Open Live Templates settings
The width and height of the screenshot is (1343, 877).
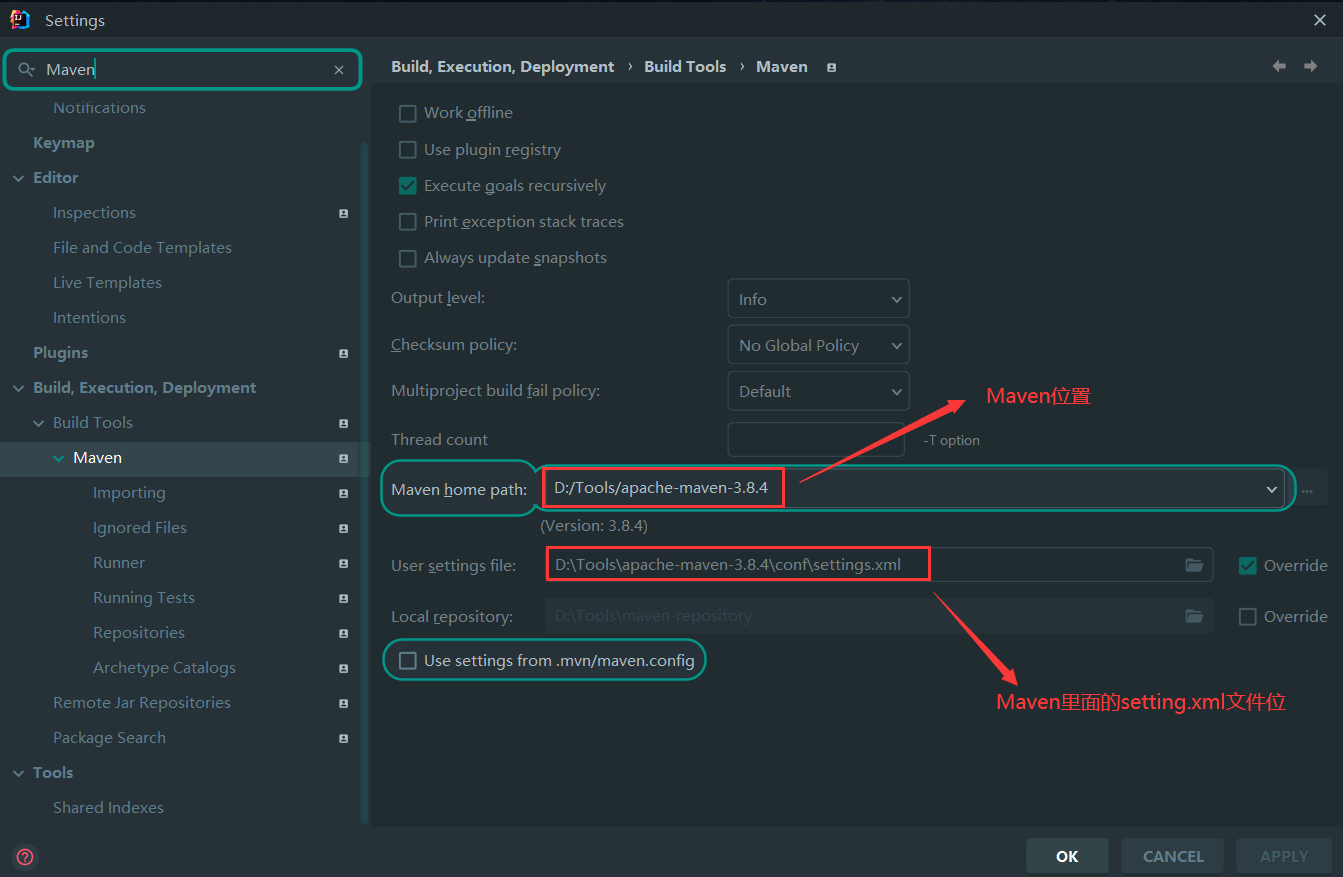(x=107, y=283)
